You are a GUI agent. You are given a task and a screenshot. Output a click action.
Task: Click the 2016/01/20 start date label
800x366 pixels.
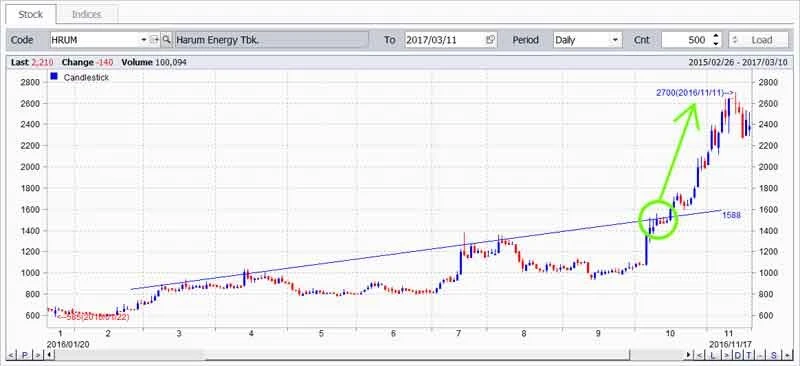coord(69,344)
